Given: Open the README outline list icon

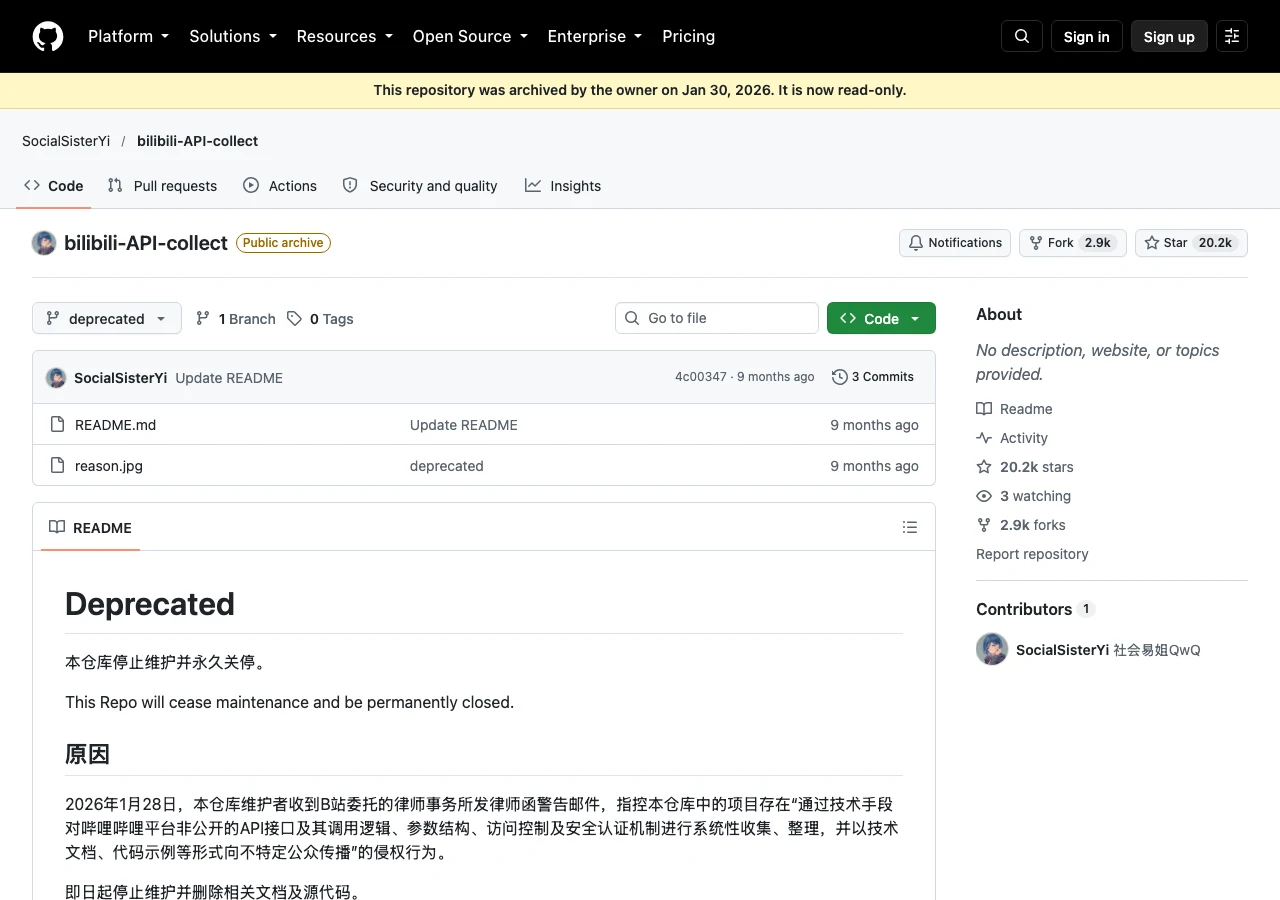Looking at the screenshot, I should point(910,527).
